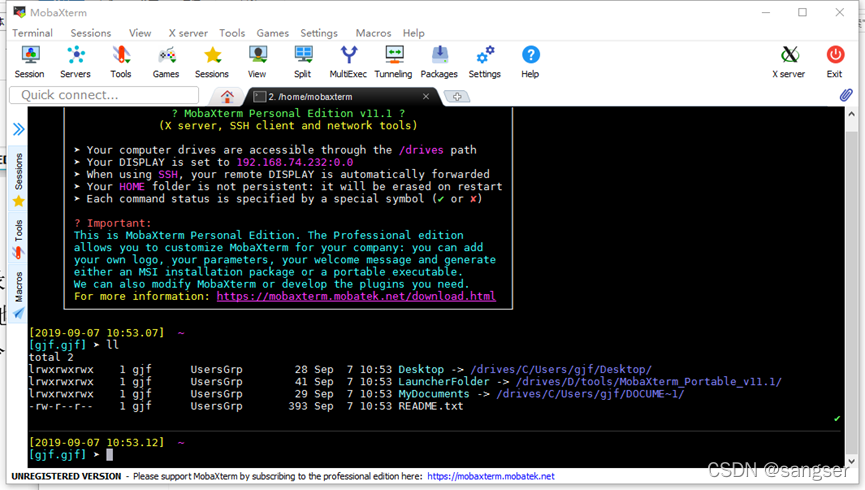Open the Help question mark icon
Image resolution: width=865 pixels, height=490 pixels.
tap(530, 62)
